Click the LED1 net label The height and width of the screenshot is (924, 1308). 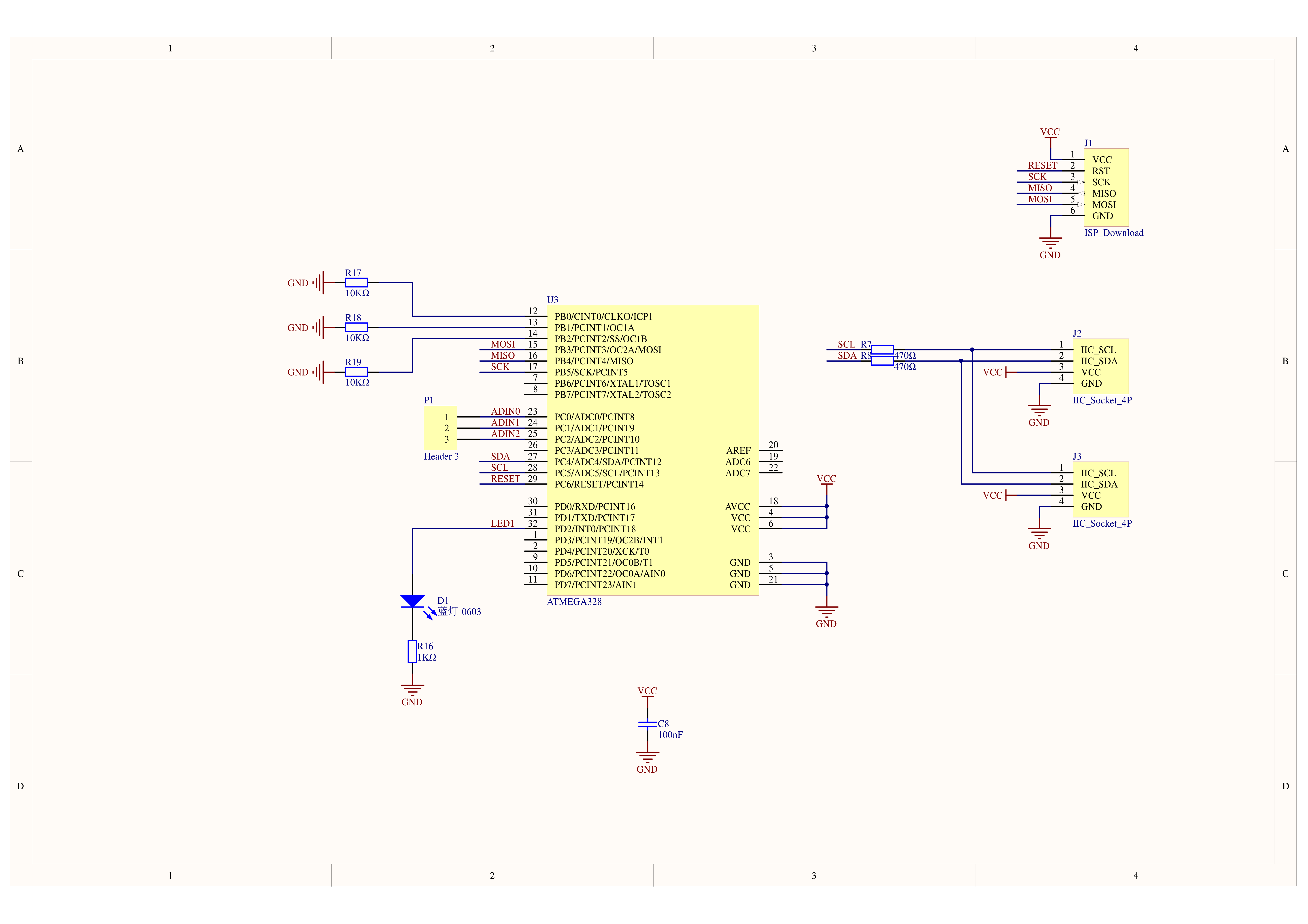click(502, 523)
